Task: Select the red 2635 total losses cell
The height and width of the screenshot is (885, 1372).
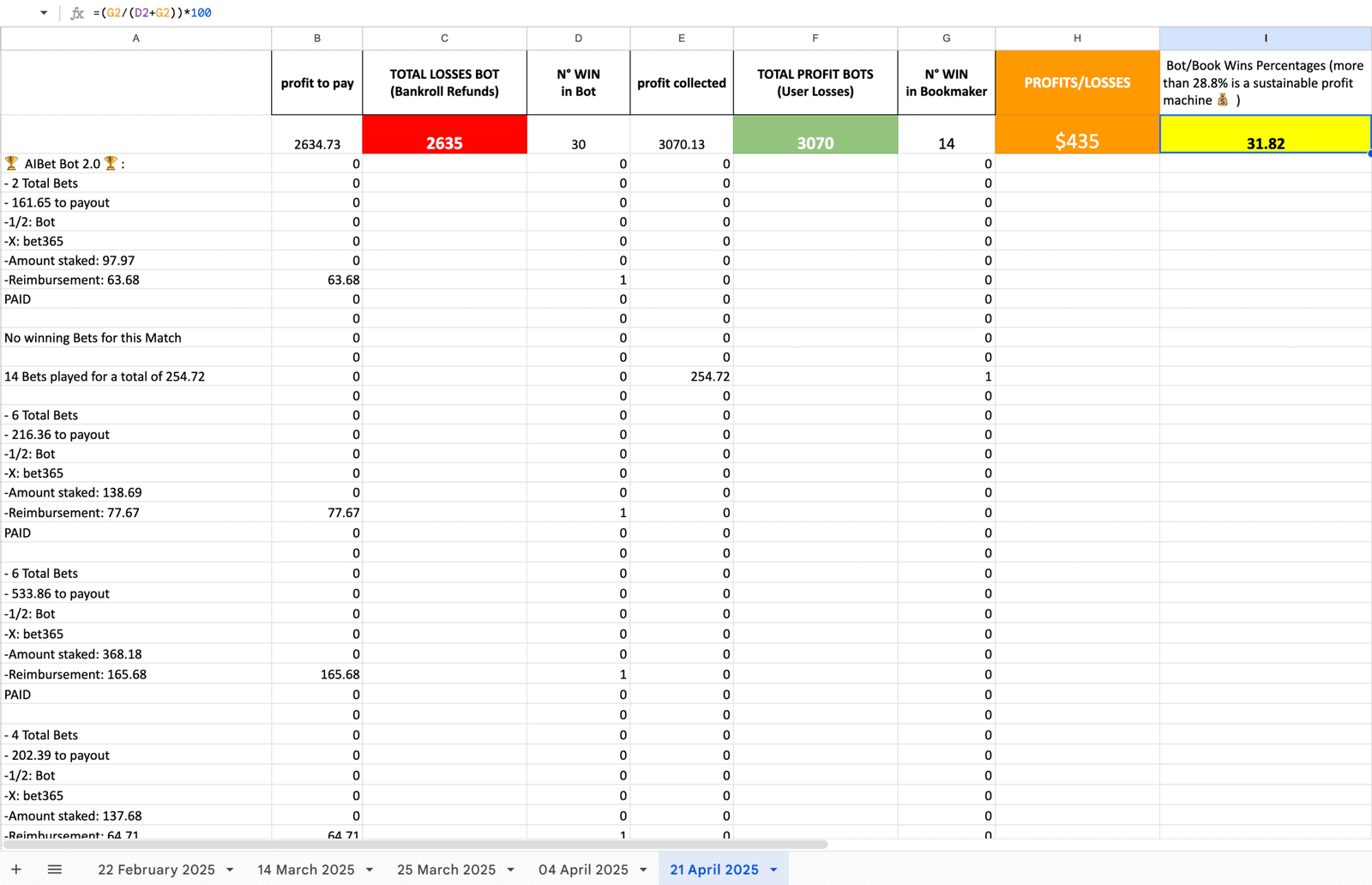Action: pos(444,135)
